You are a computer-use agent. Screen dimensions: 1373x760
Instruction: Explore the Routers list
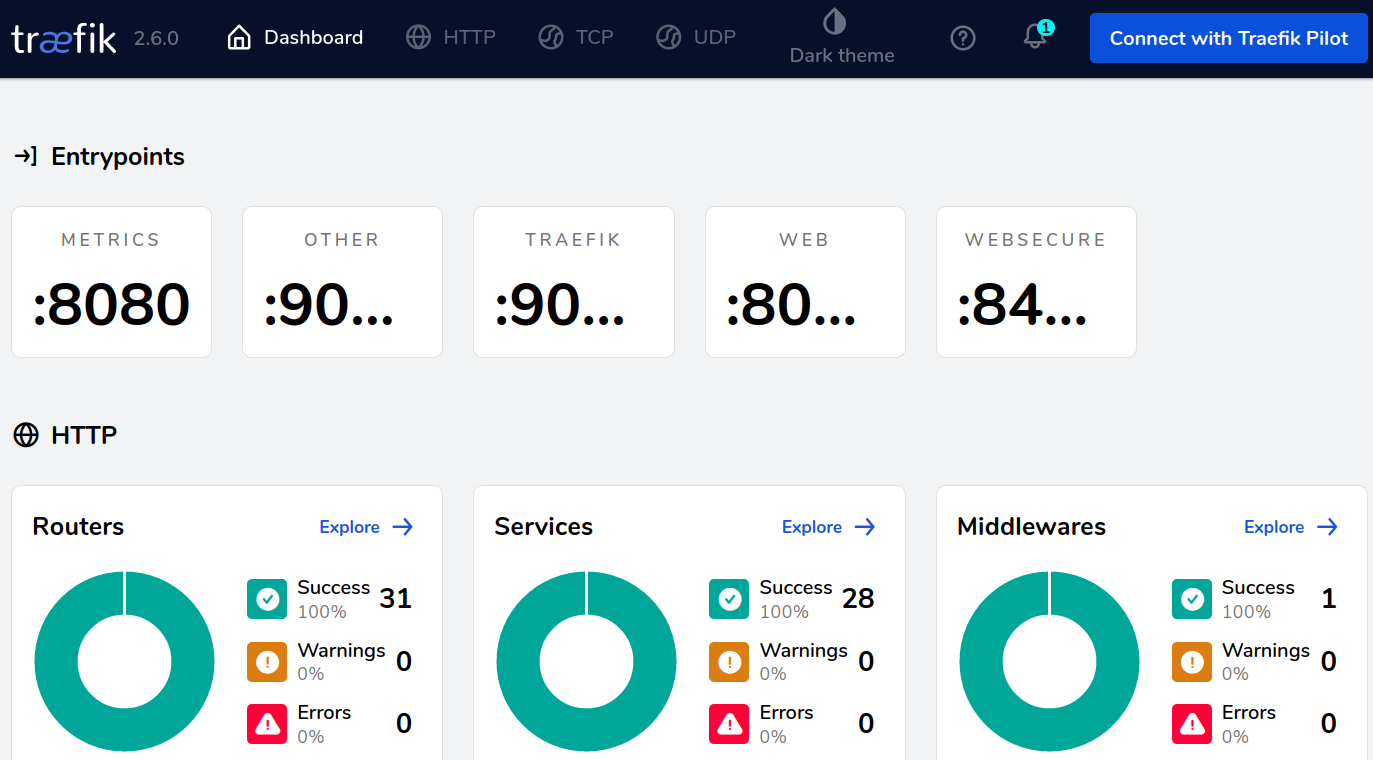point(366,527)
